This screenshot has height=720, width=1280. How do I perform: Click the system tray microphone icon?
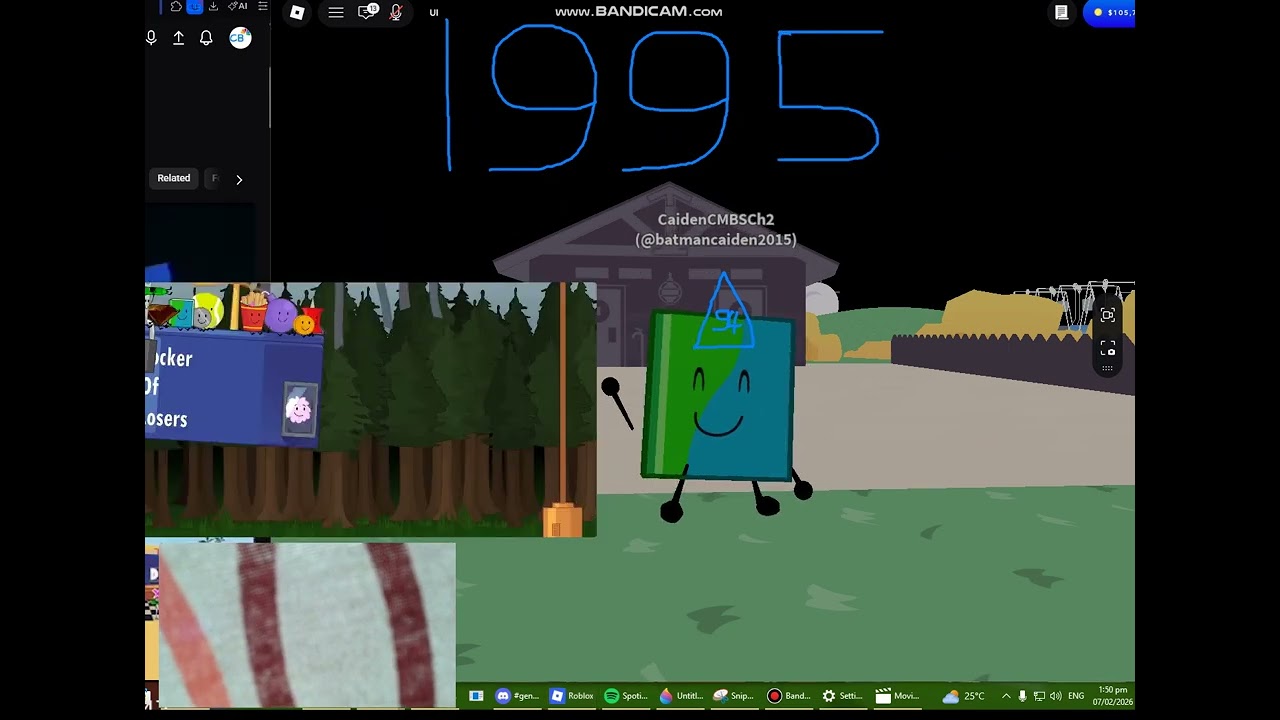(1022, 696)
